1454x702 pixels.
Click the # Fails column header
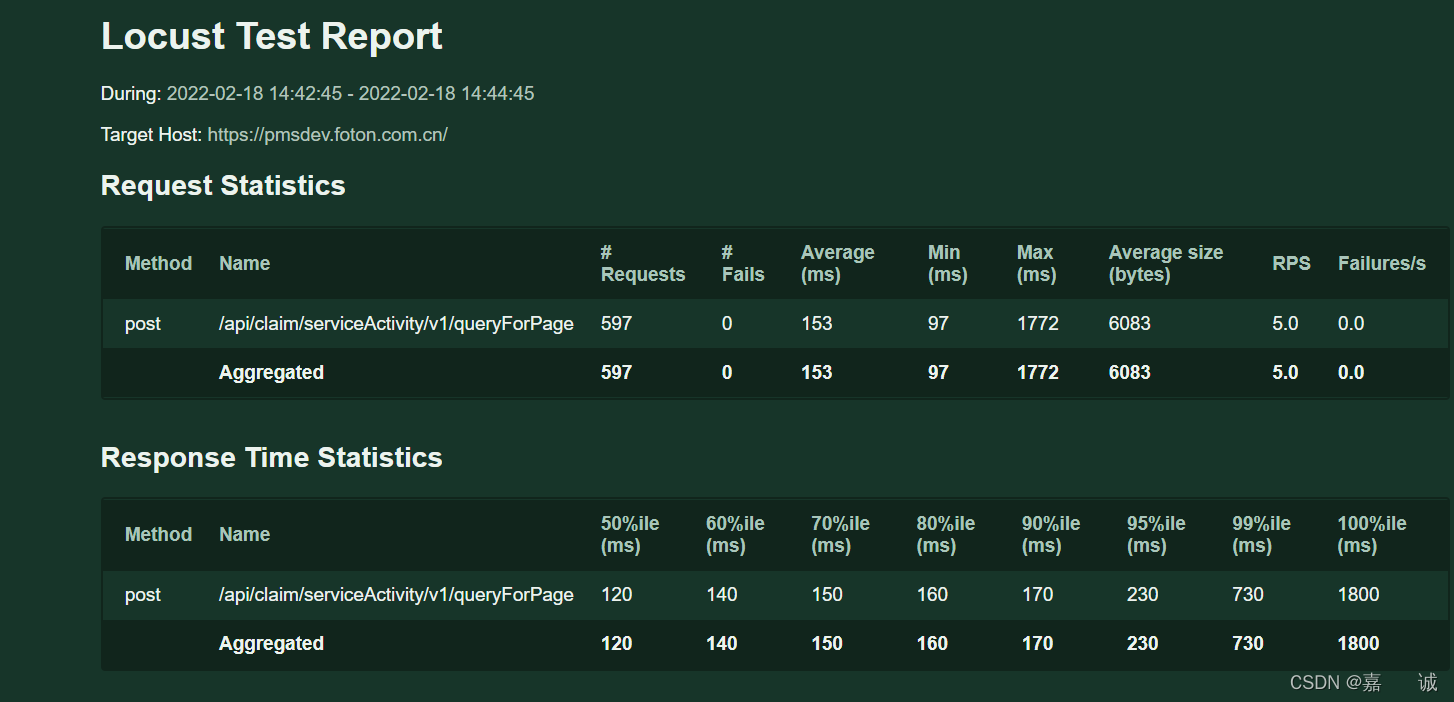pos(743,263)
